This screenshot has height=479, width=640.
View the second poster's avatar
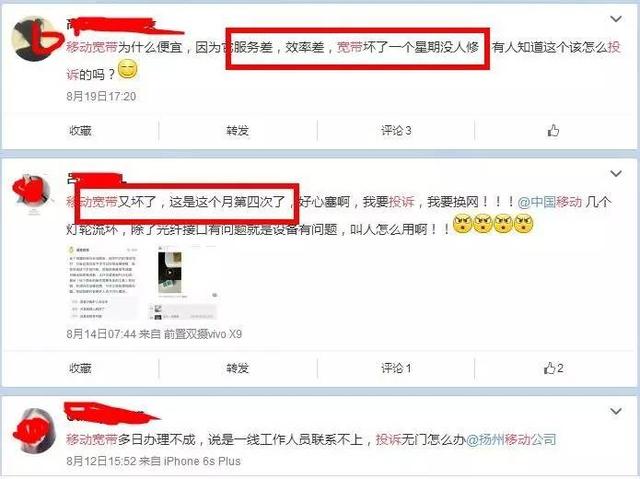[31, 193]
